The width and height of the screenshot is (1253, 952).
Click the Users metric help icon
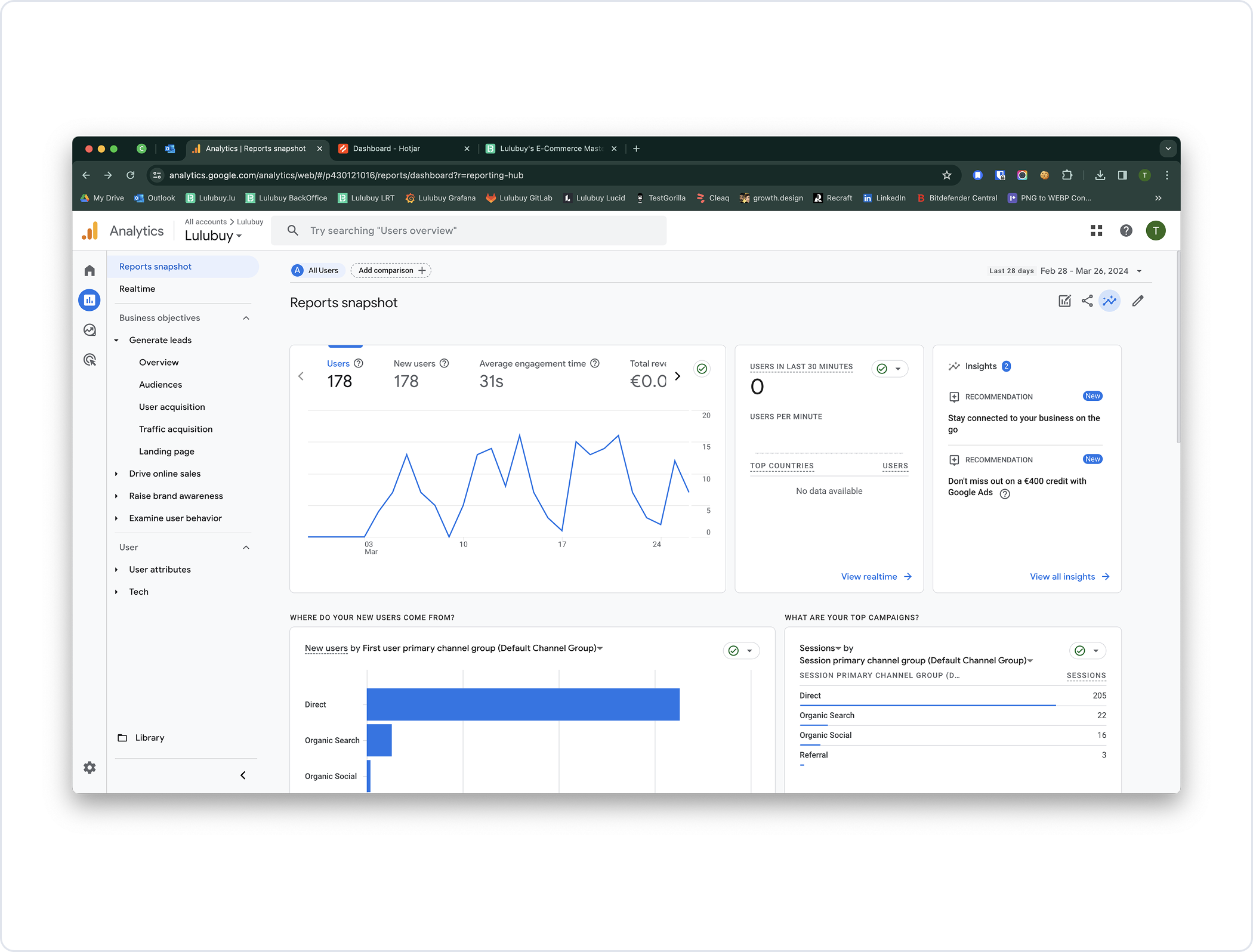pos(359,363)
